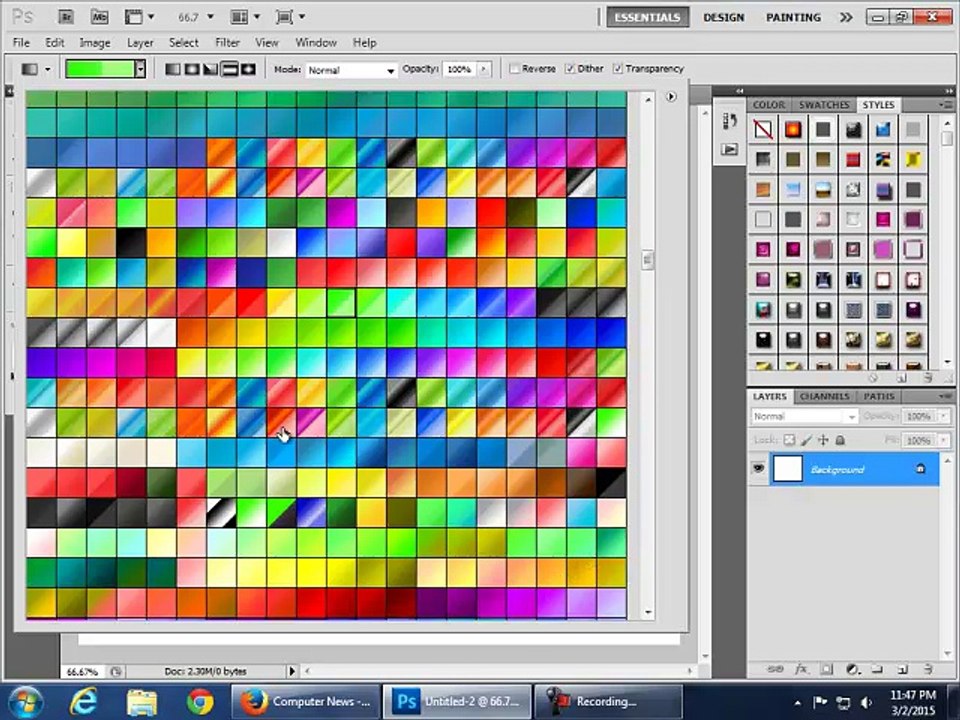
Task: Open Internet Explorer from the taskbar
Action: pyautogui.click(x=83, y=702)
